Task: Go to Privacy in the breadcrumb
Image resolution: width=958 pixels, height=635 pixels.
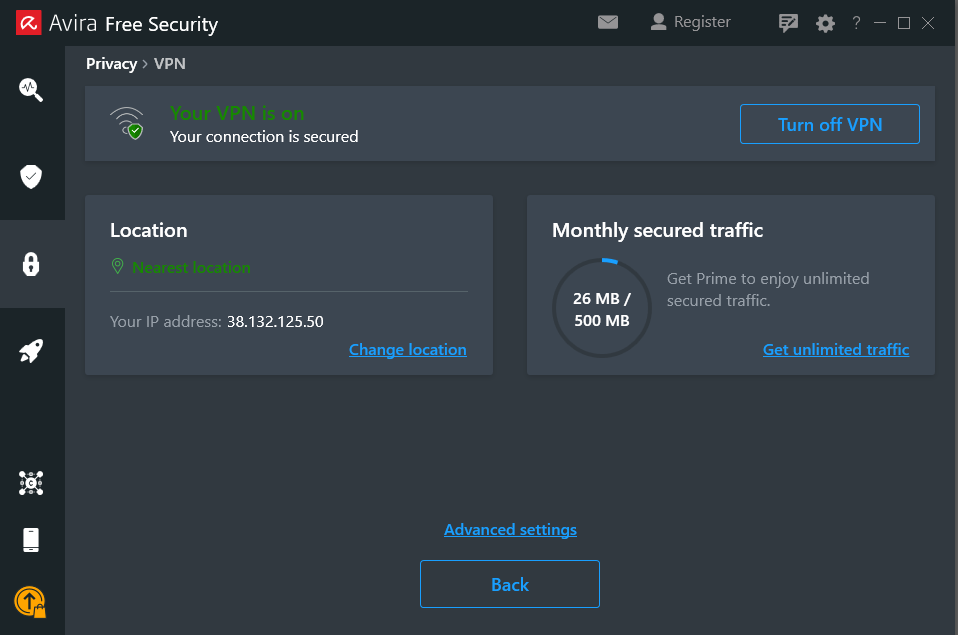Action: click(x=111, y=64)
